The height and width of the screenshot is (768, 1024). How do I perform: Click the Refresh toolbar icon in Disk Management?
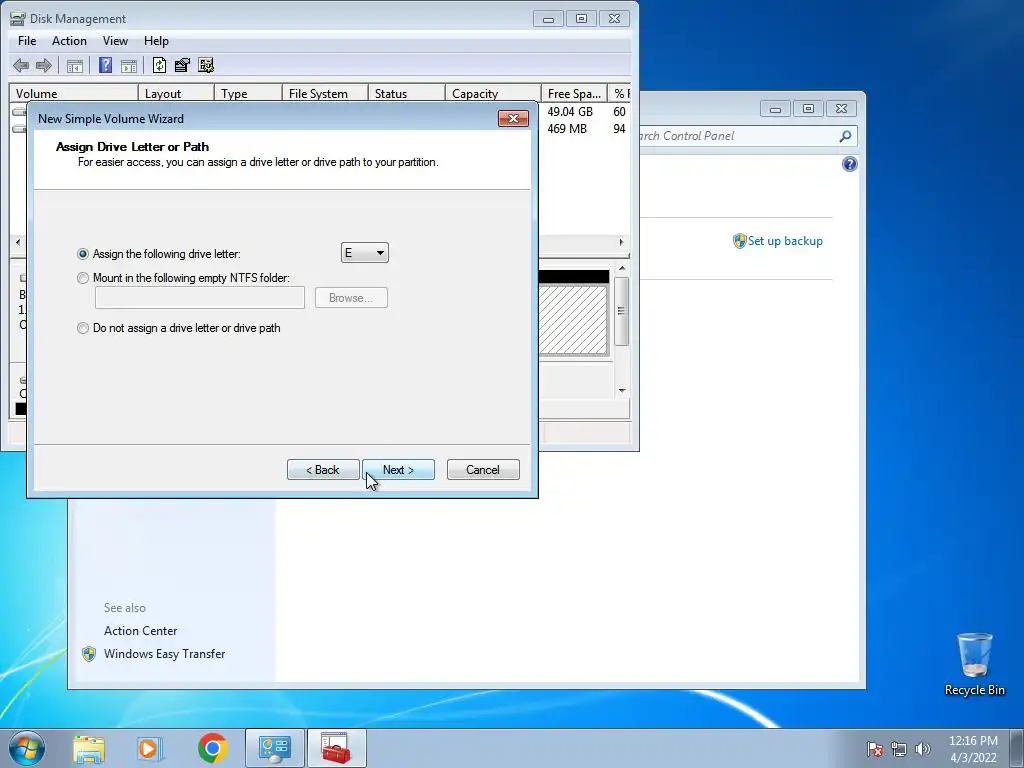pos(159,65)
